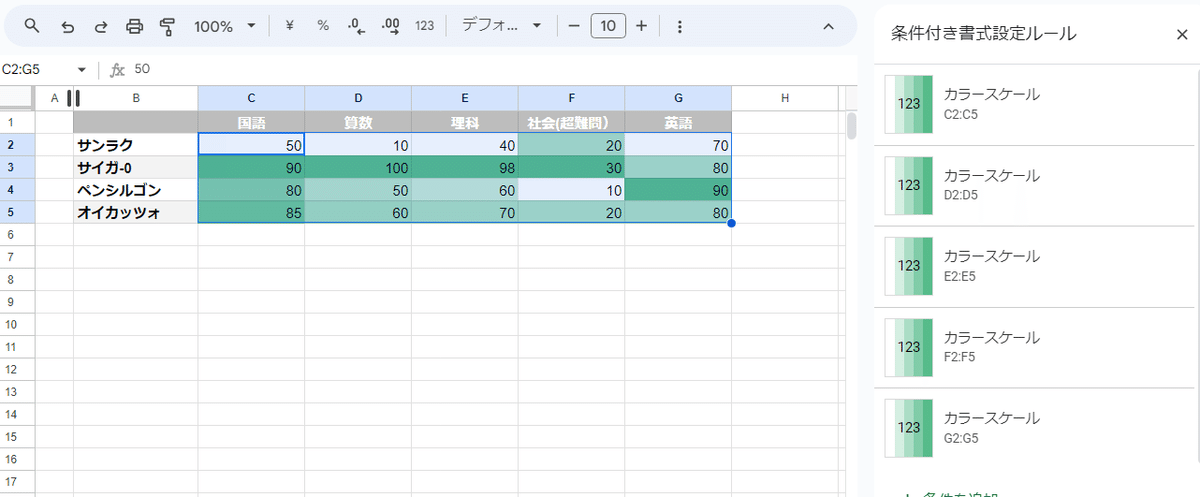Image resolution: width=1200 pixels, height=497 pixels.
Task: Click the C2:C5 rule color scale preview
Action: pyautogui.click(x=909, y=104)
